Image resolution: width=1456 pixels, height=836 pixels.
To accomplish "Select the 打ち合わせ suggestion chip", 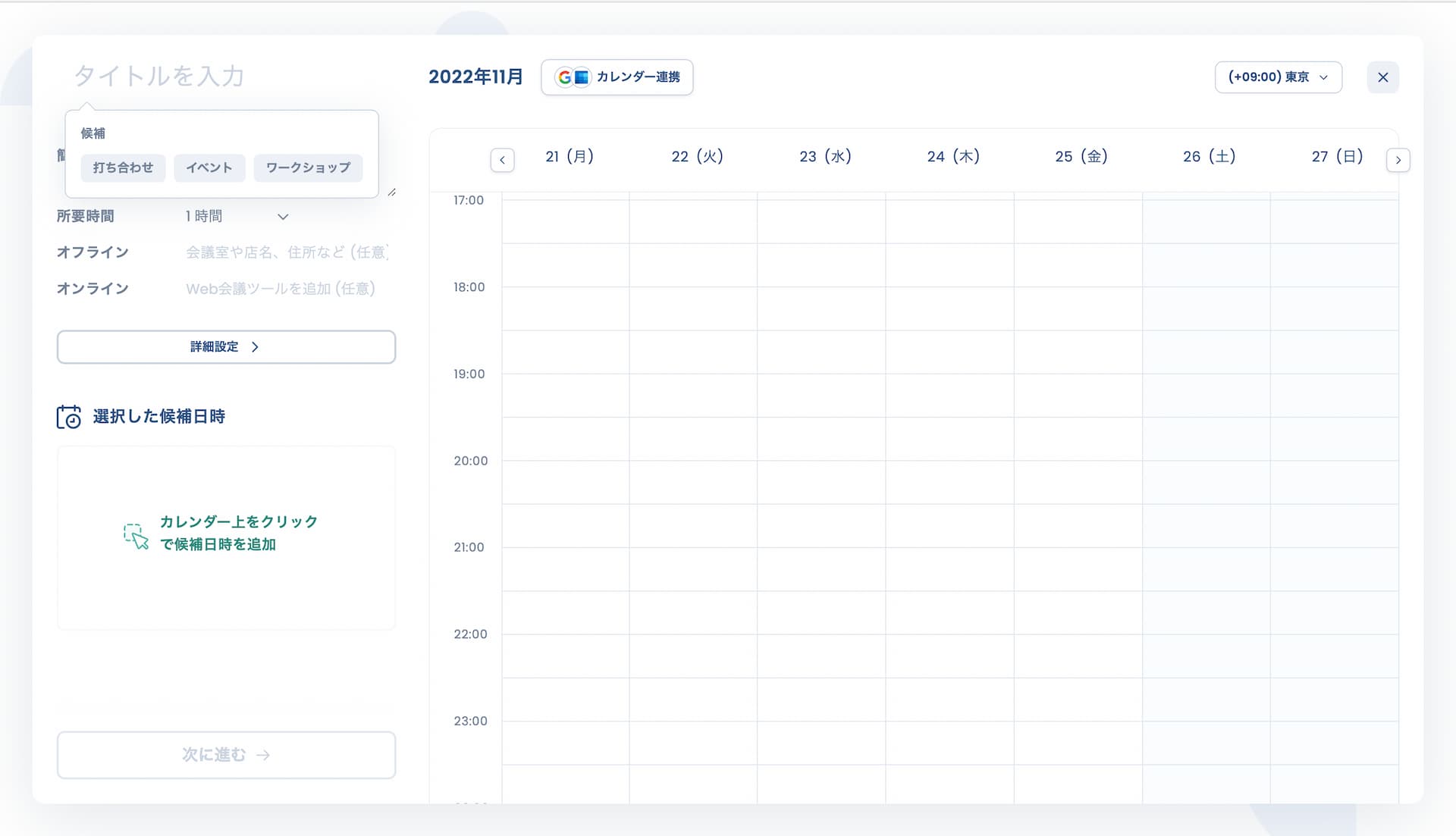I will tap(123, 168).
